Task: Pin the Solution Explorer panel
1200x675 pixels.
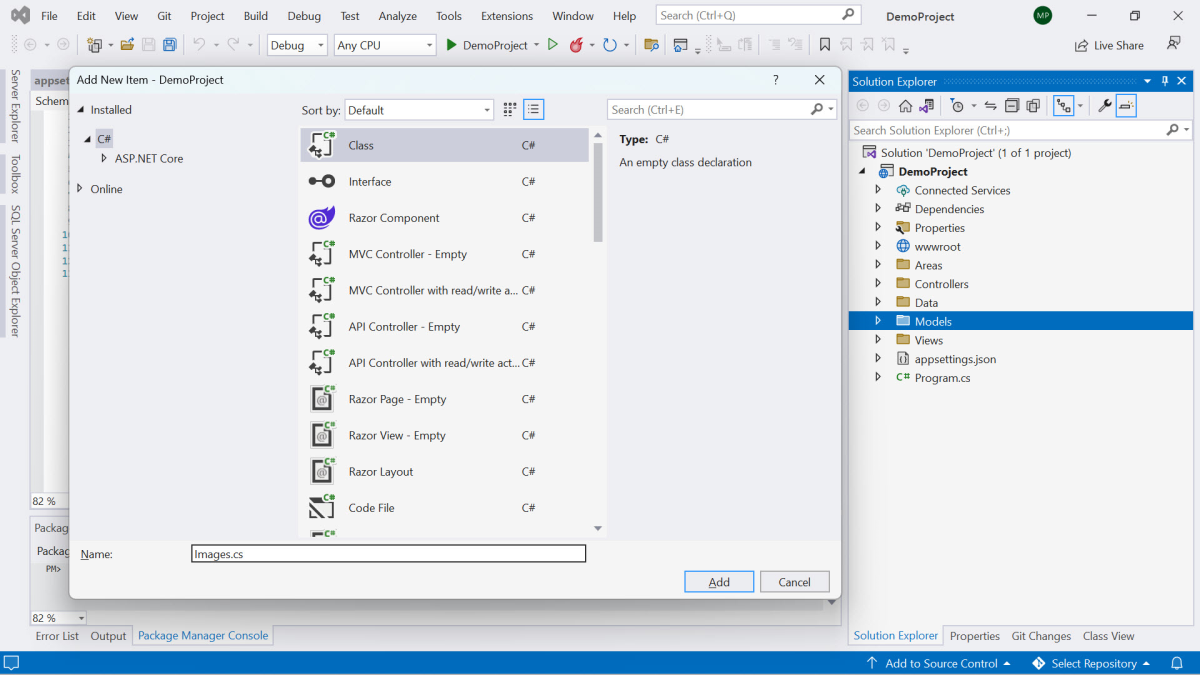Action: click(1164, 81)
